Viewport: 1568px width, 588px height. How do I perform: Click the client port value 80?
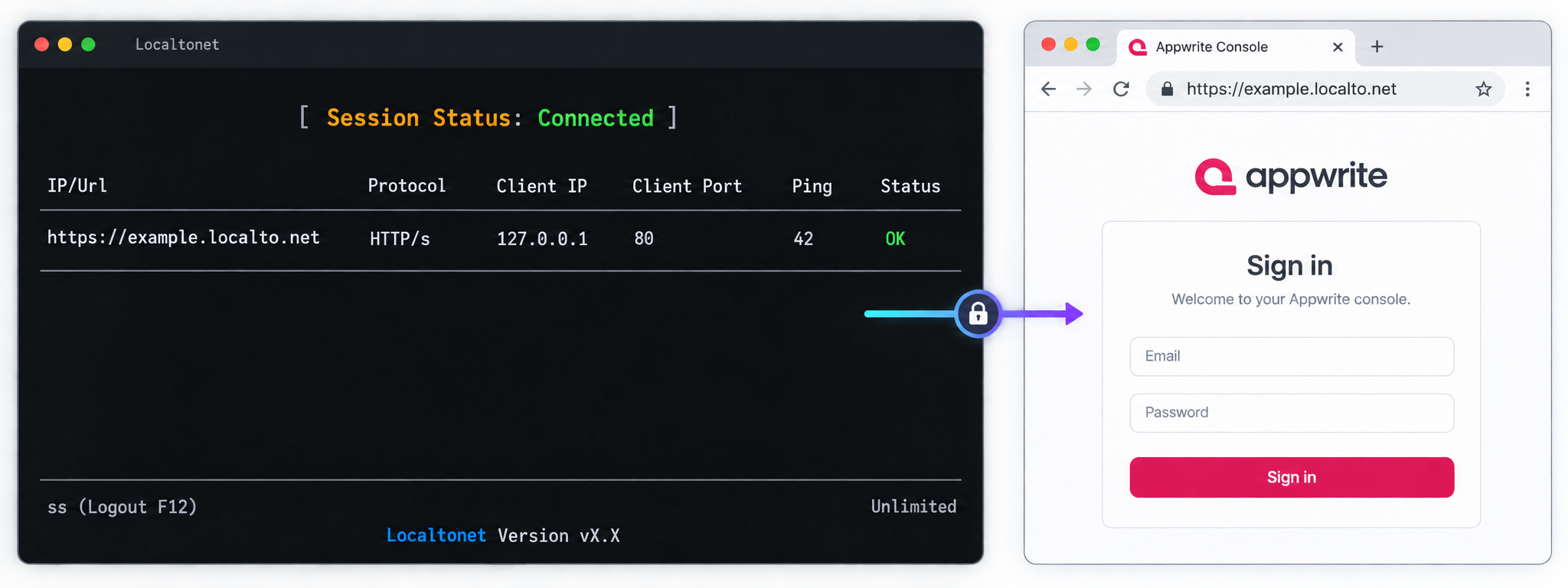click(x=644, y=239)
